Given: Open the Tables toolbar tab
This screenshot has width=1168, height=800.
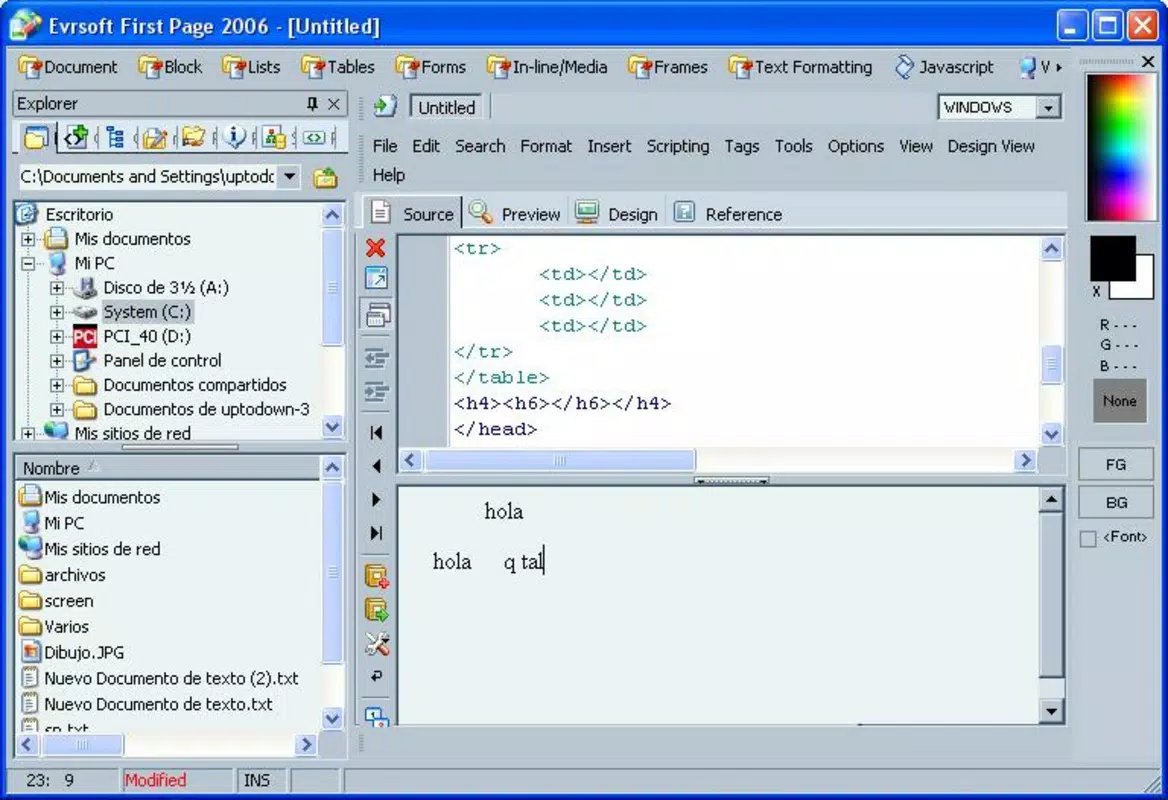Looking at the screenshot, I should point(337,67).
